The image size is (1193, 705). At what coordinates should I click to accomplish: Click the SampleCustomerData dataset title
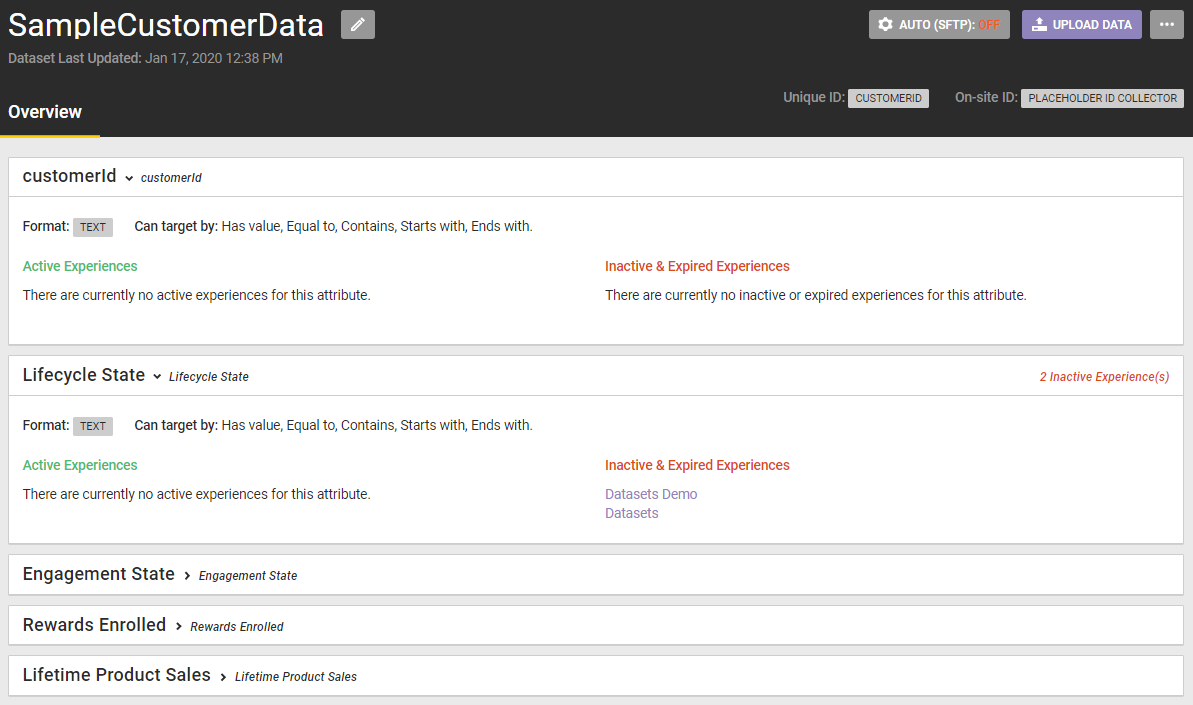[166, 26]
